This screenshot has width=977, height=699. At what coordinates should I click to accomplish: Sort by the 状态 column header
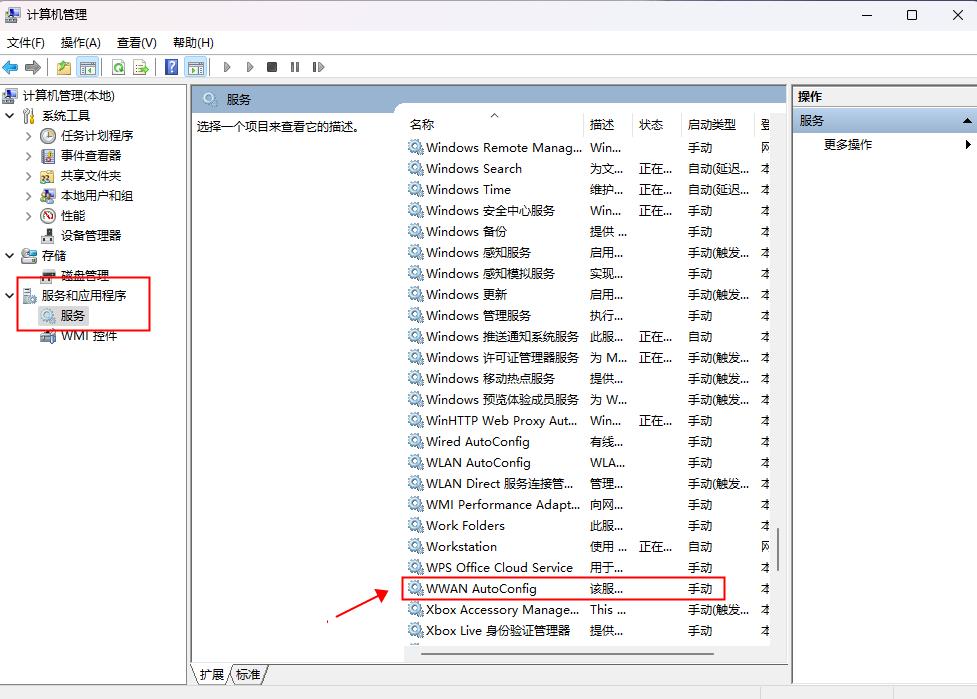coord(655,125)
